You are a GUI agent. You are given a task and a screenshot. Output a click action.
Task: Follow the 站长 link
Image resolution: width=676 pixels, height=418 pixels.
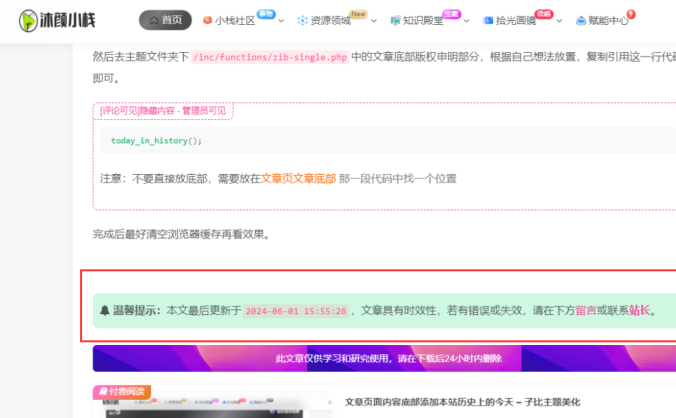639,310
